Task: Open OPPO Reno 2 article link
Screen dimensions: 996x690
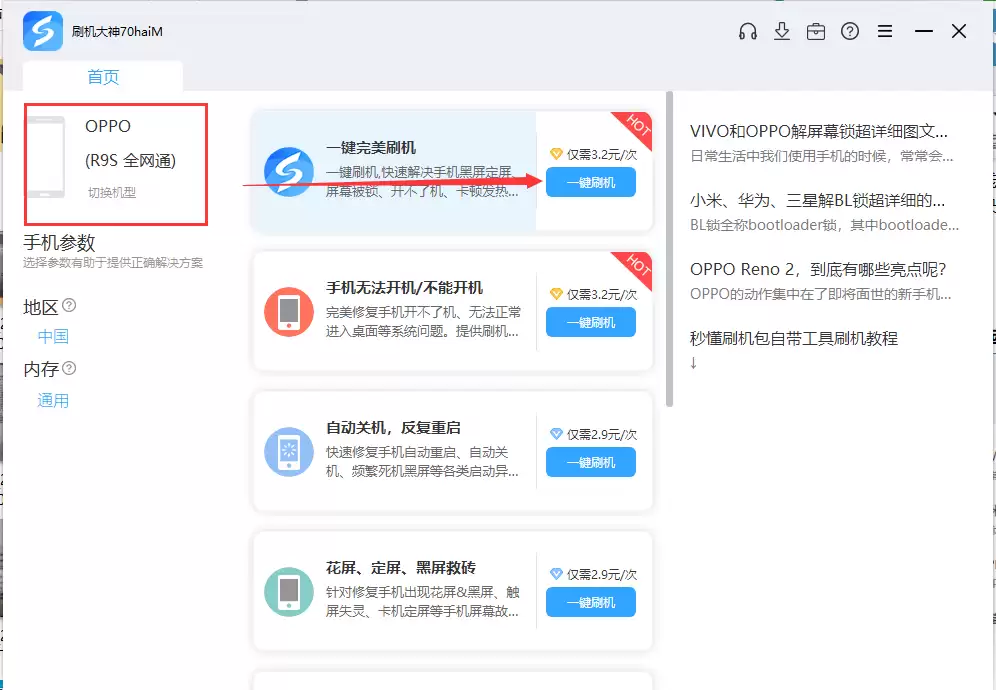Action: pos(817,269)
